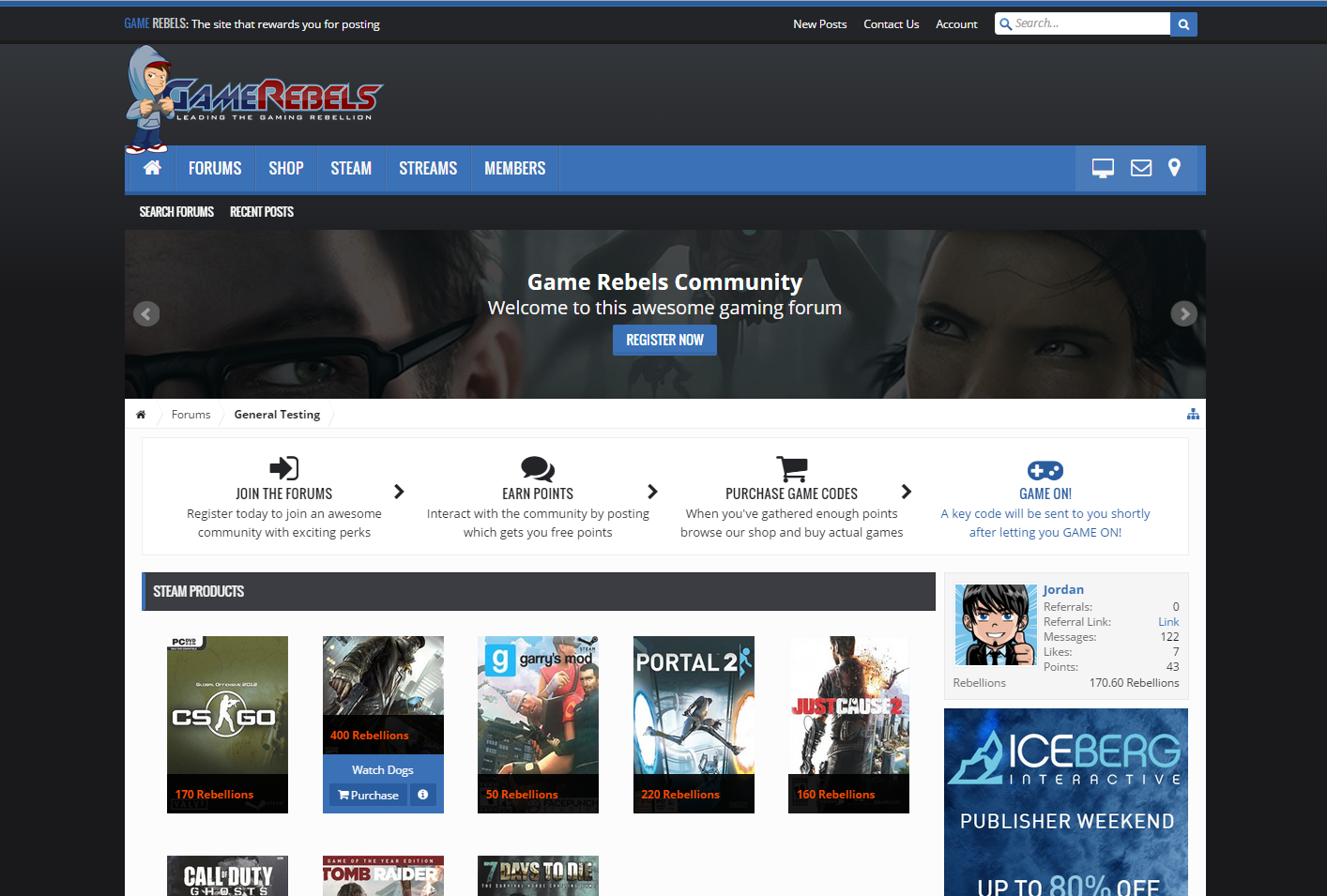Screen dimensions: 1327x896
Task: Open Contact Us link
Action: pyautogui.click(x=892, y=24)
